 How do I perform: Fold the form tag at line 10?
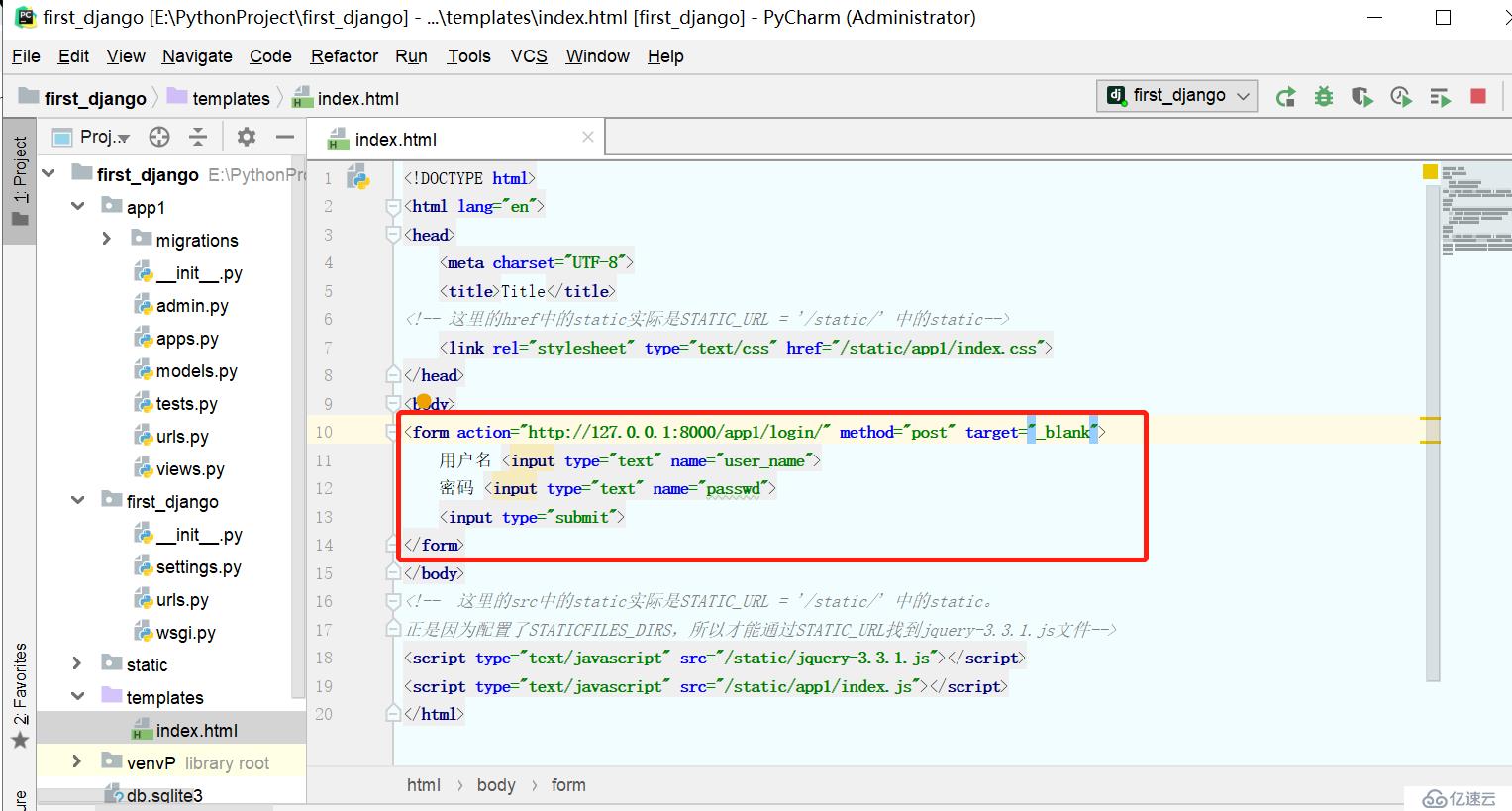pyautogui.click(x=393, y=432)
